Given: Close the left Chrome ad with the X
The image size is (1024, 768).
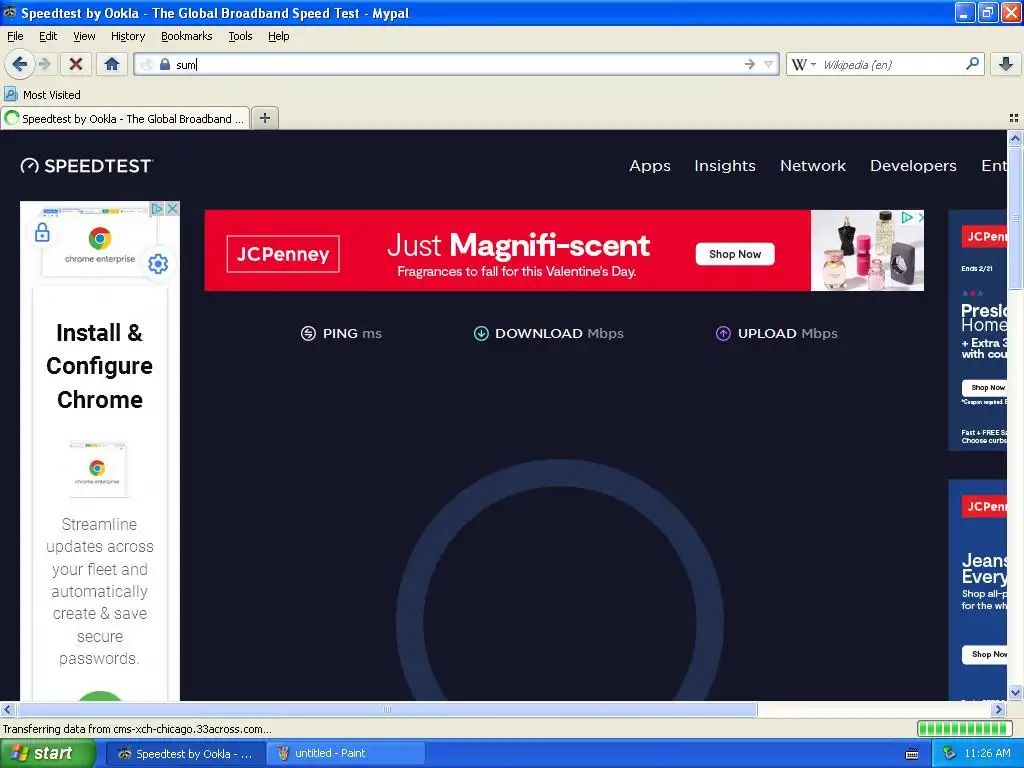Looking at the screenshot, I should click(172, 208).
